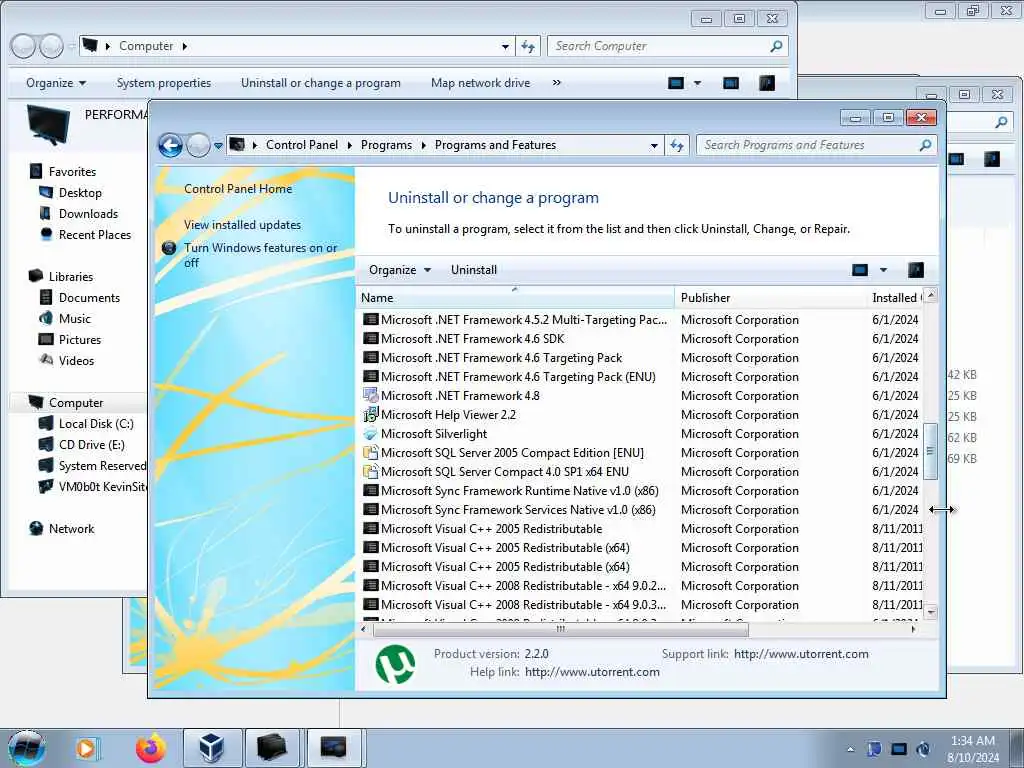Viewport: 1024px width, 768px height.
Task: Click the Uninstall button
Action: point(473,270)
